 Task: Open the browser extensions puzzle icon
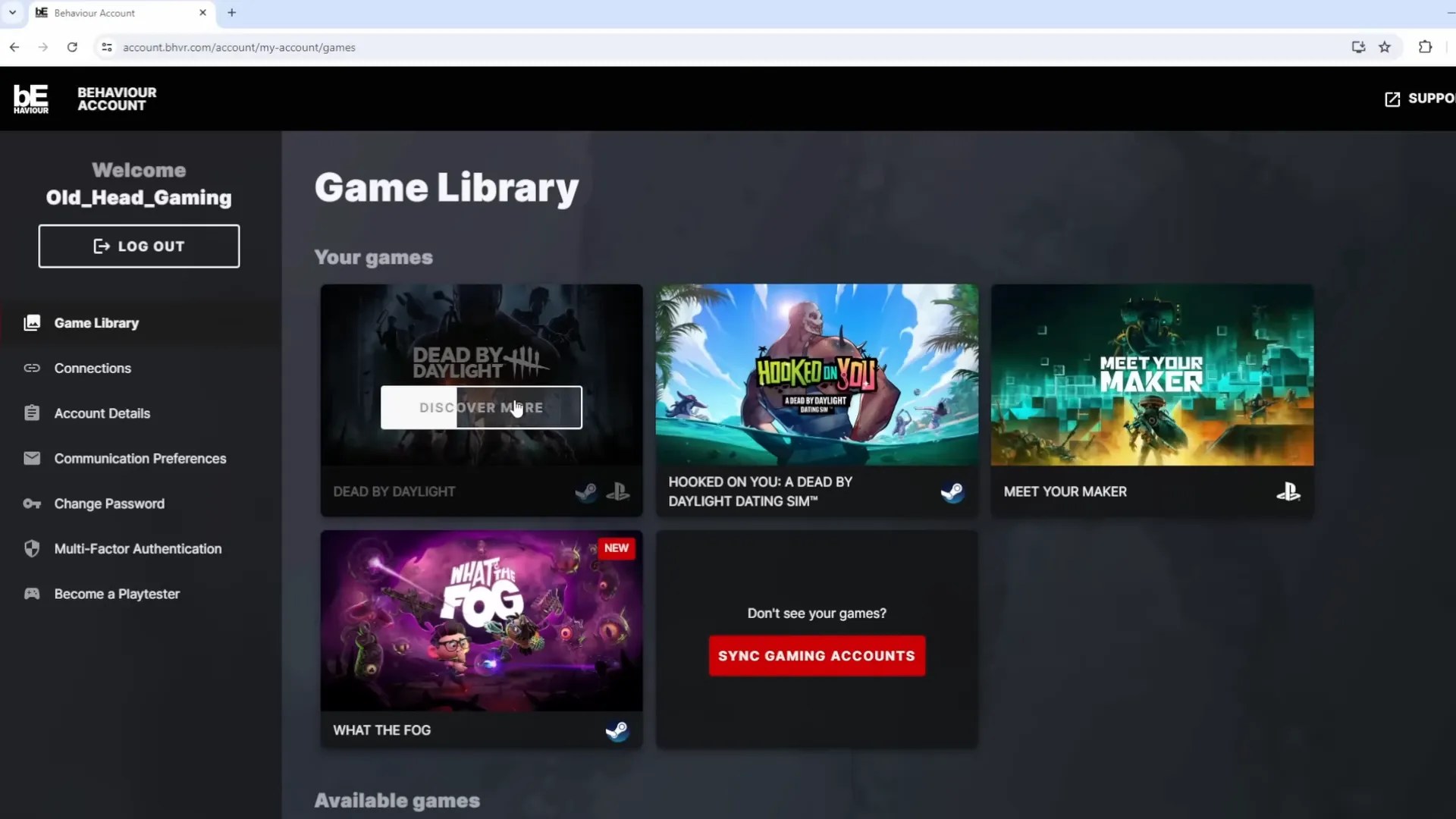(x=1425, y=47)
